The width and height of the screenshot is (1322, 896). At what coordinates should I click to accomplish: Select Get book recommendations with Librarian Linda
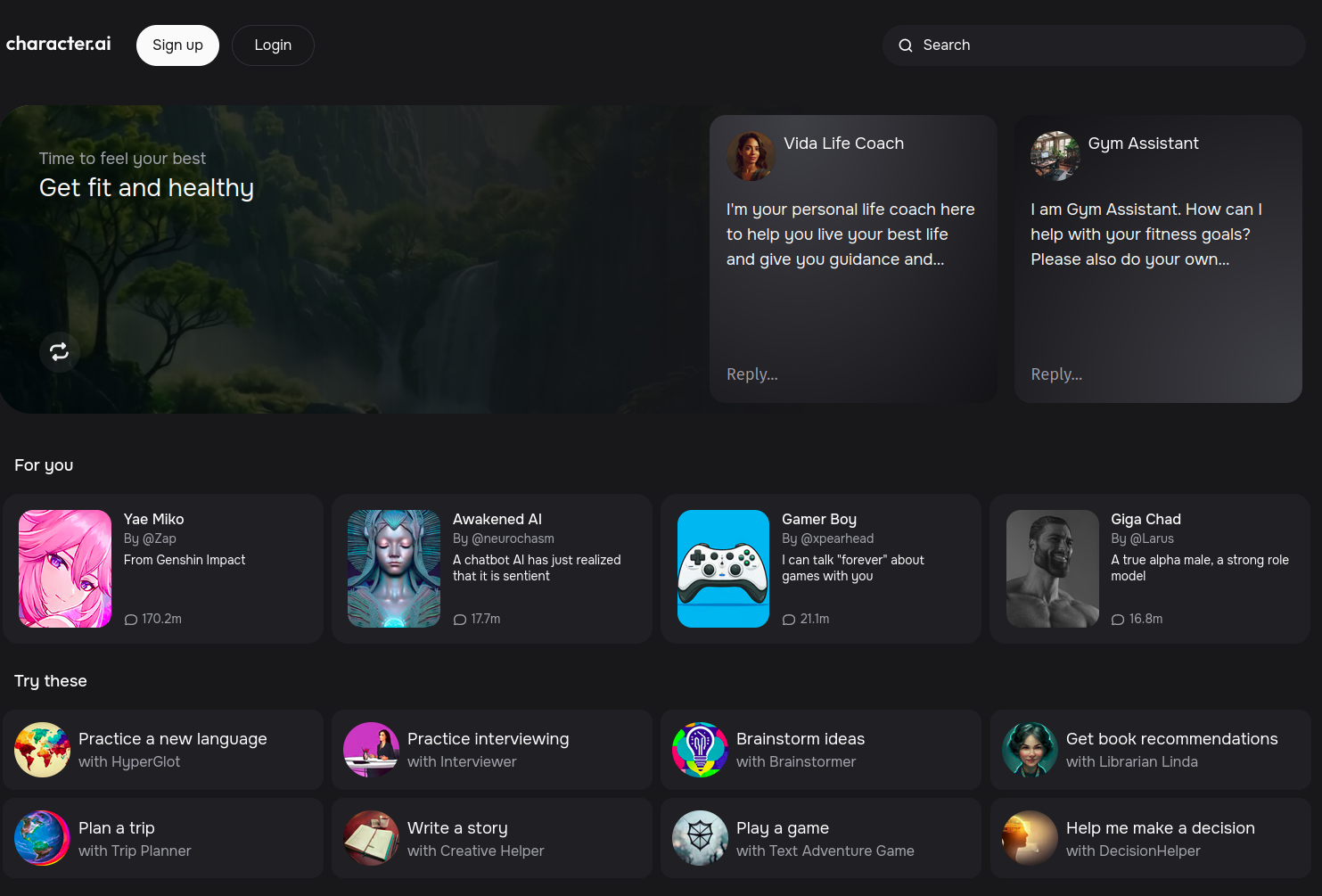point(1150,750)
